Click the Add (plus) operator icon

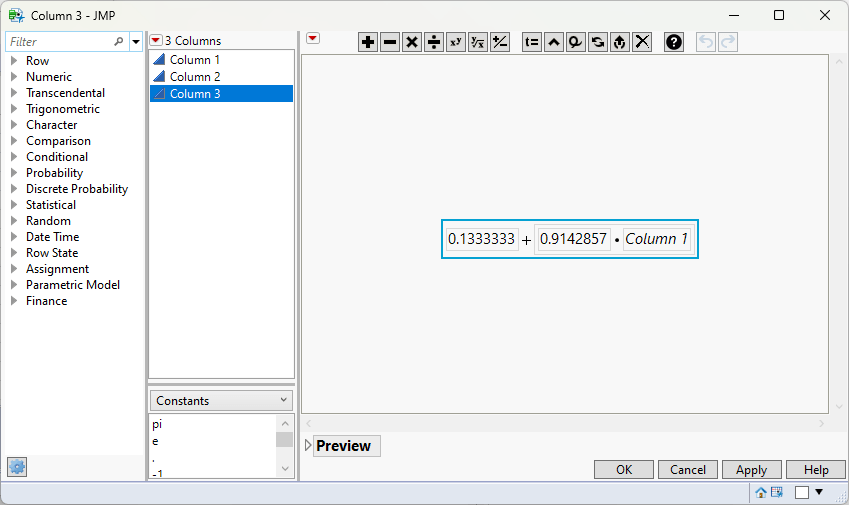coord(368,42)
